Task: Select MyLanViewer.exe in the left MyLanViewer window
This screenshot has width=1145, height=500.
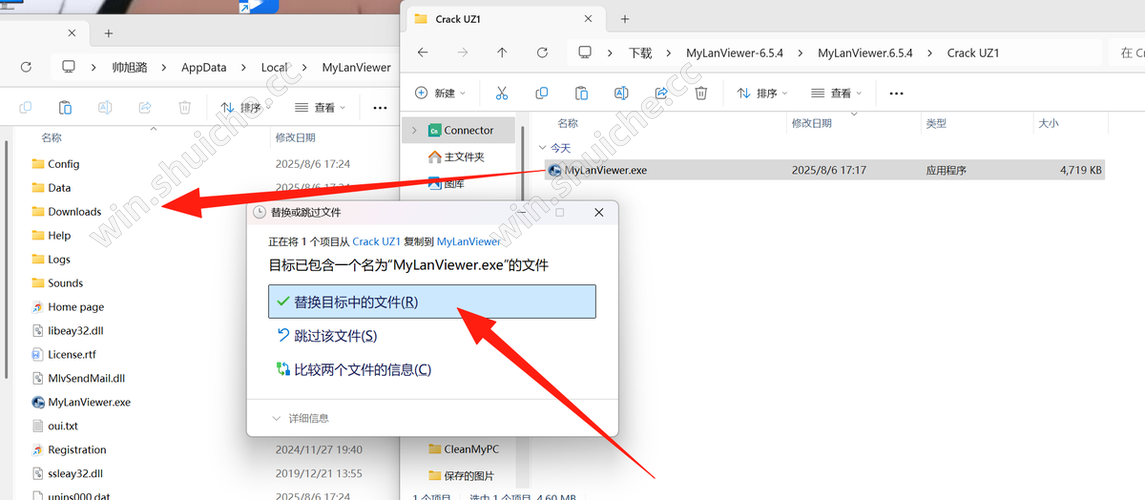Action: [81, 401]
